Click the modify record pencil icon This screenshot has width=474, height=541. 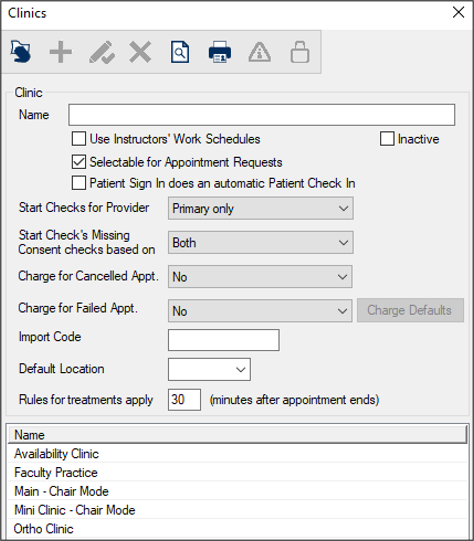[x=102, y=52]
